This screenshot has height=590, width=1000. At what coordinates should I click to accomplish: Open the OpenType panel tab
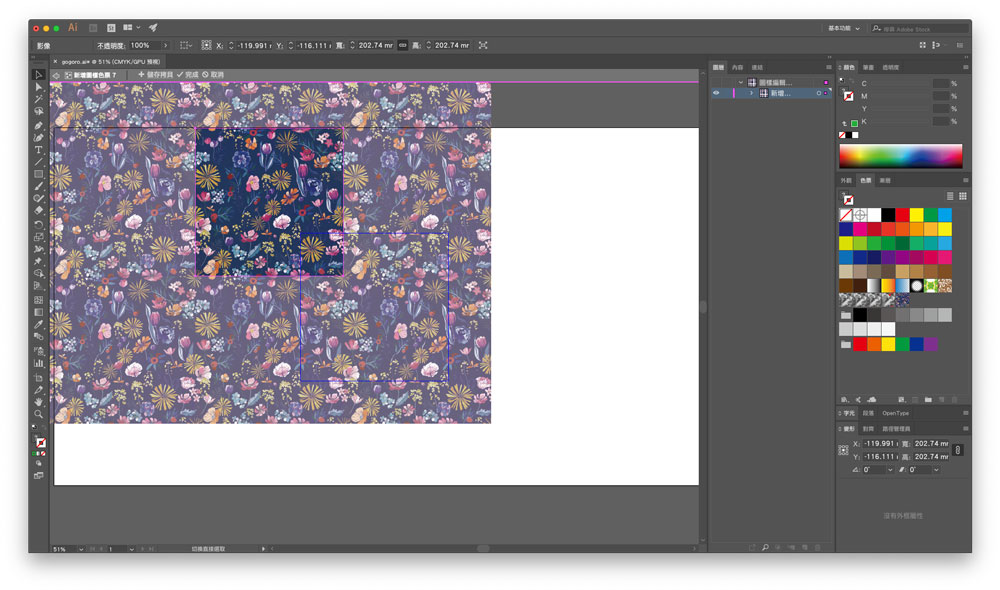[x=896, y=413]
